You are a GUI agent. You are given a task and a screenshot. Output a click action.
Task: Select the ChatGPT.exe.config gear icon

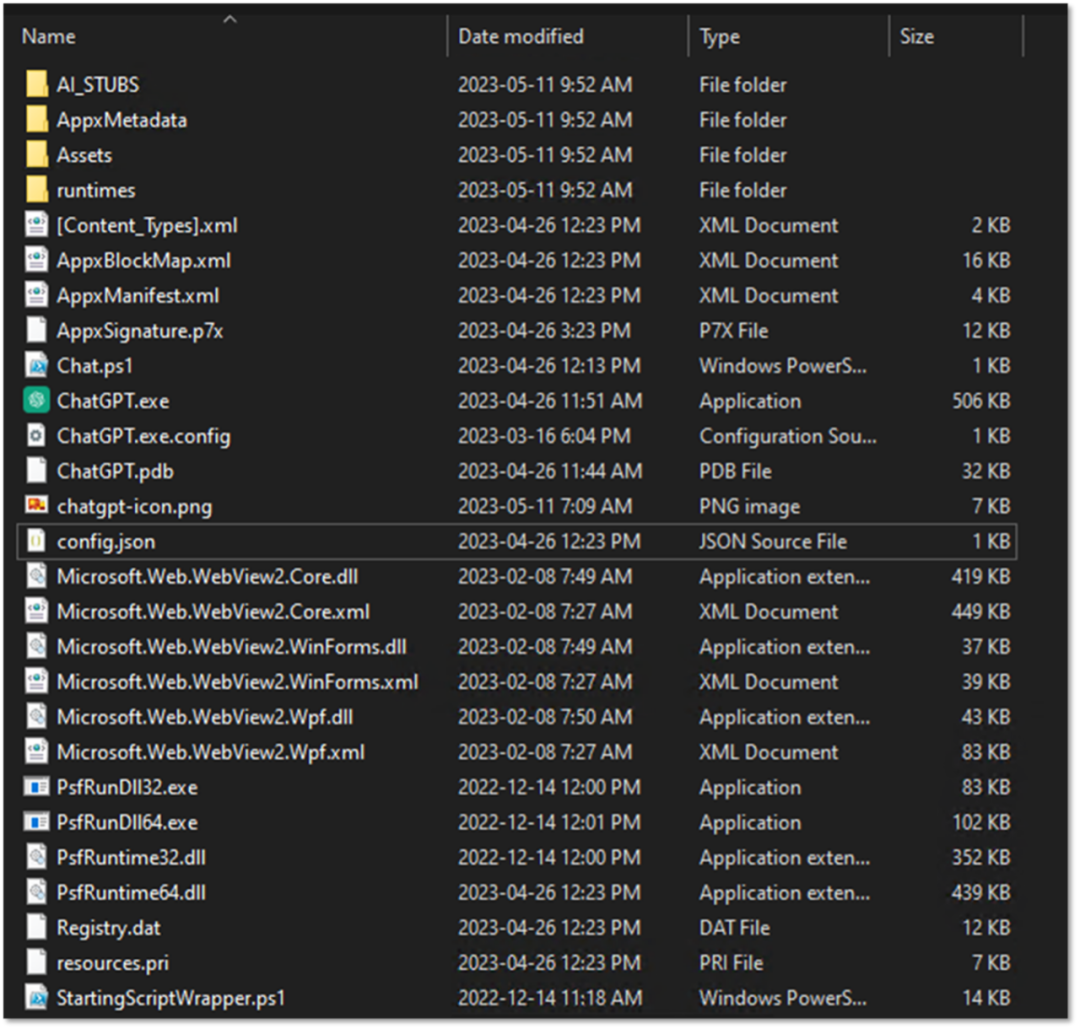pos(37,435)
